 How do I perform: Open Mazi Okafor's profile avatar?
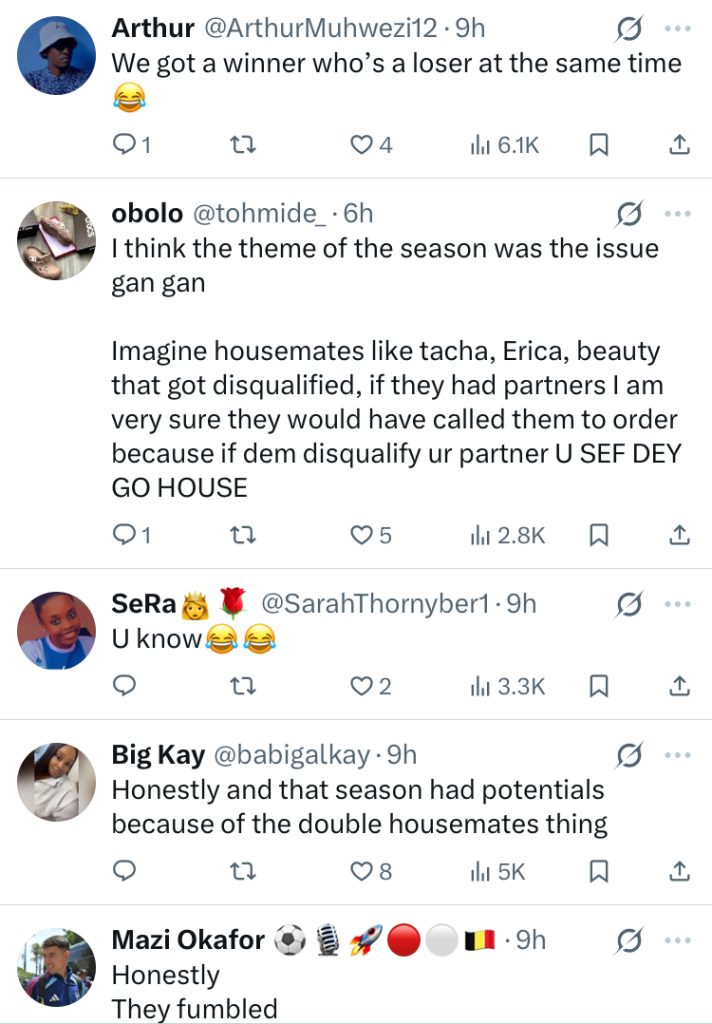coord(57,966)
